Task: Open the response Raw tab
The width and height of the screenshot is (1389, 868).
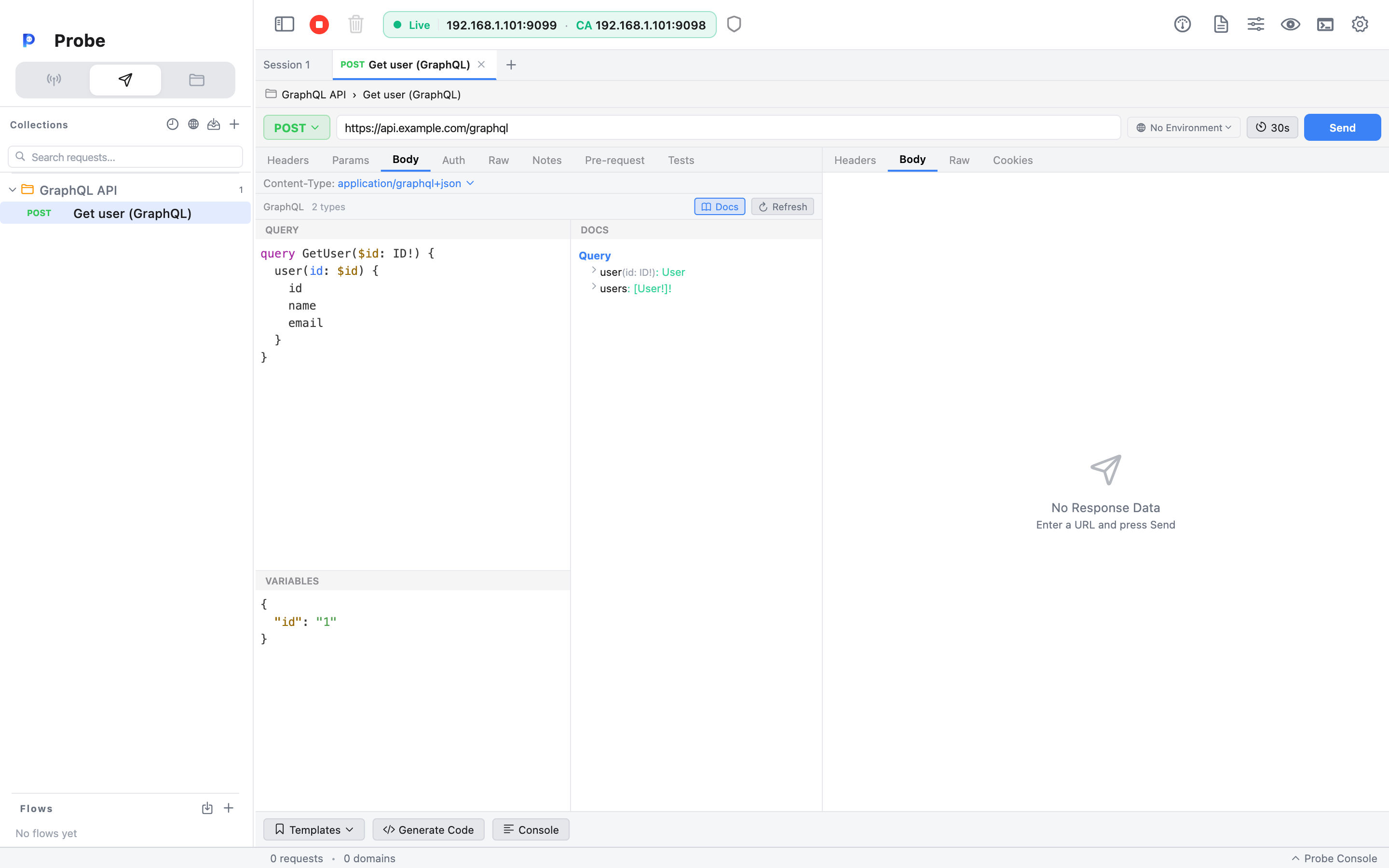Action: coord(959,160)
